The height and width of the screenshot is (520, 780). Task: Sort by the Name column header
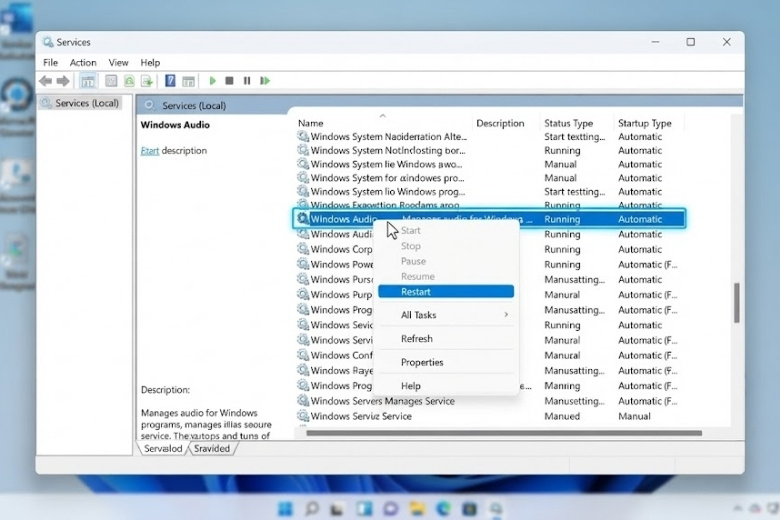(x=310, y=123)
